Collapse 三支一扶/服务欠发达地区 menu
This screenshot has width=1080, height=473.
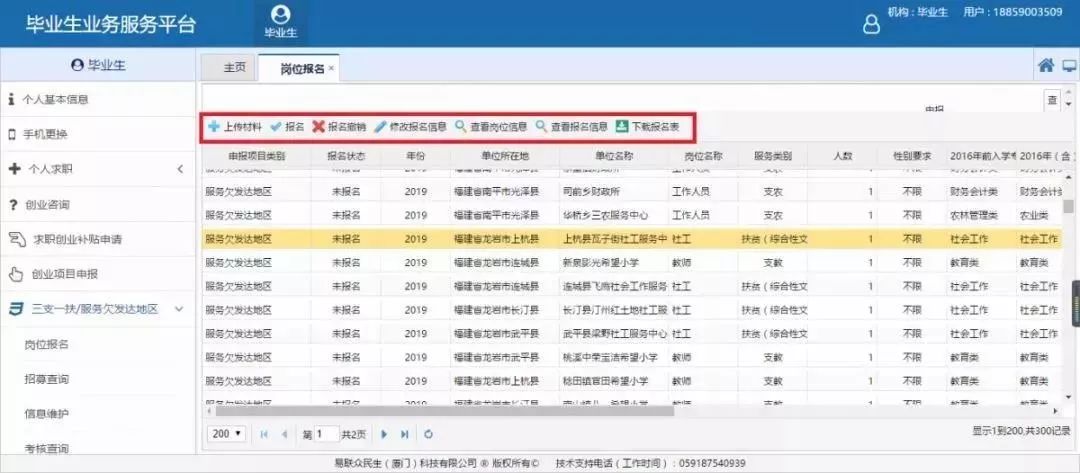tap(179, 309)
